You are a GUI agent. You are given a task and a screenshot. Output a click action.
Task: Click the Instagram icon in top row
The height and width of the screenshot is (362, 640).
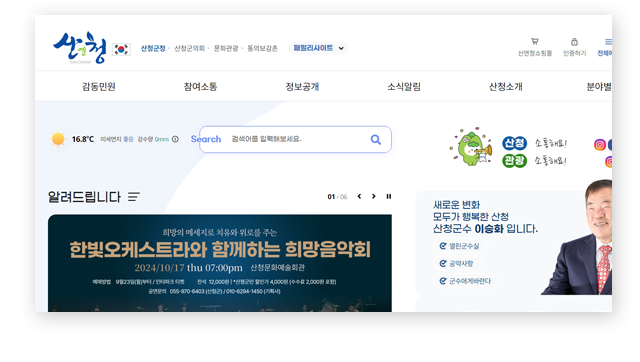pyautogui.click(x=599, y=144)
